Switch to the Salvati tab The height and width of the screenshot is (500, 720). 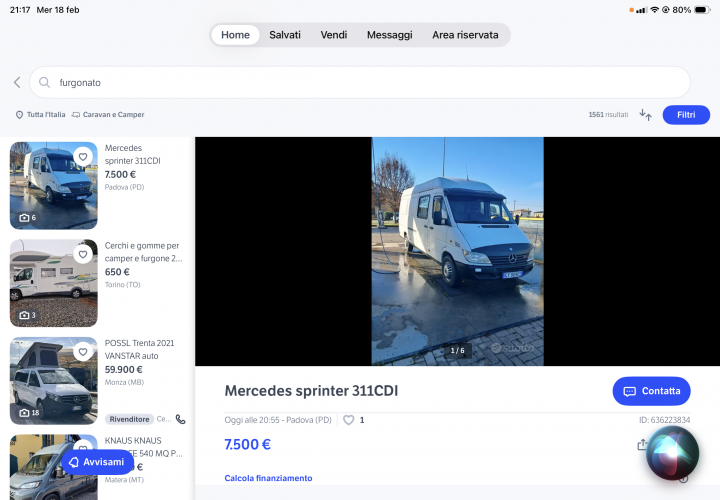pos(285,35)
